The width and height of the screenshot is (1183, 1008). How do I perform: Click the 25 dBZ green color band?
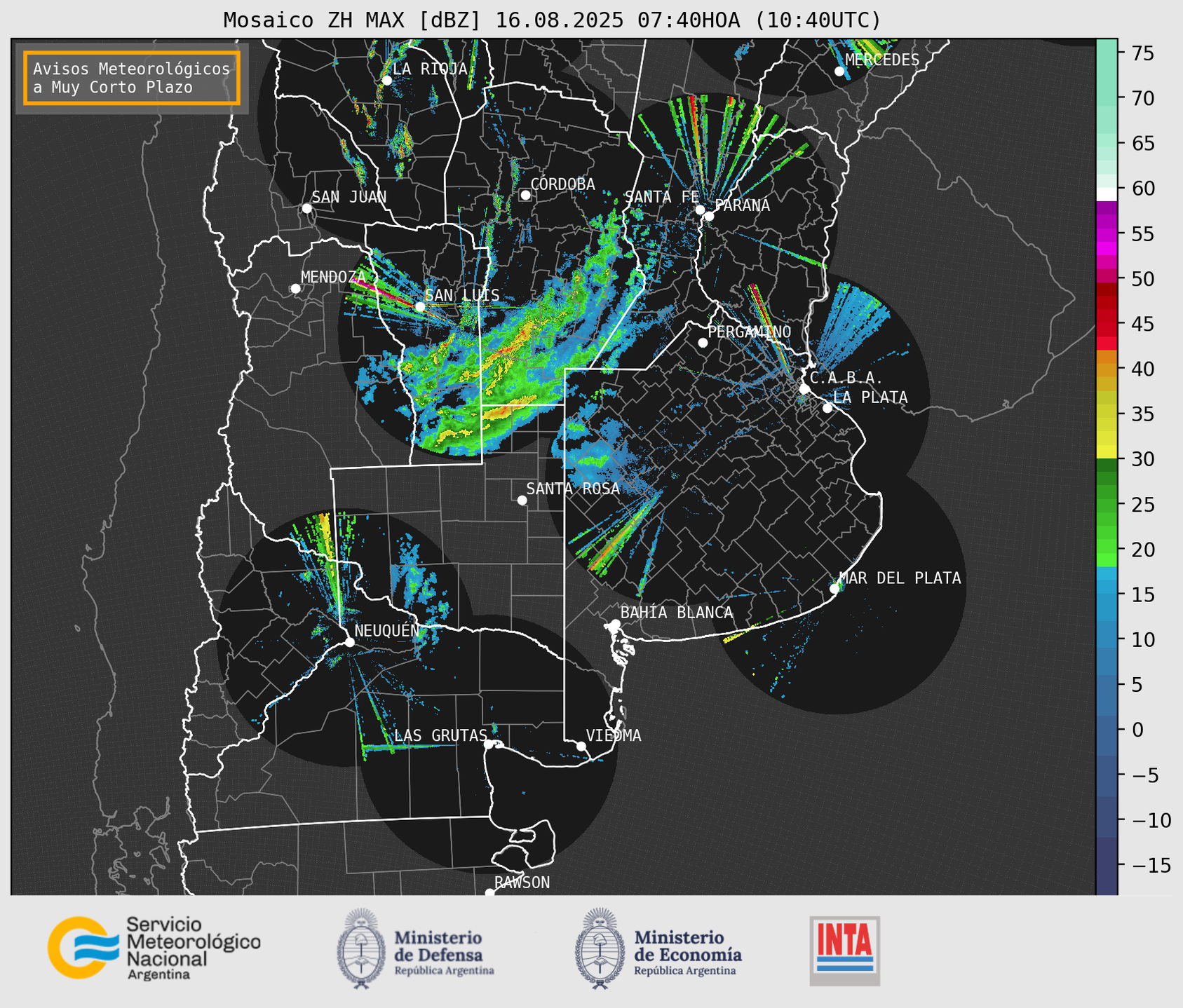coord(1107,505)
